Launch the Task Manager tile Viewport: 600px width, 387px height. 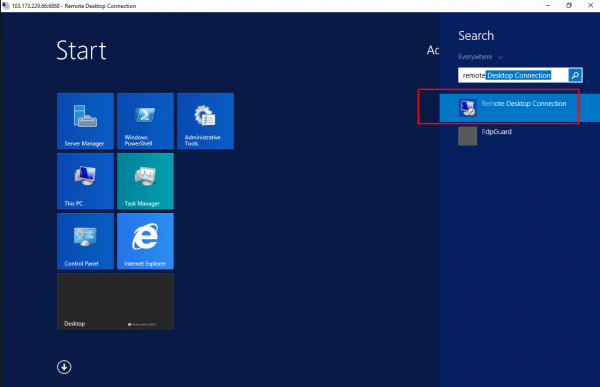coord(145,181)
